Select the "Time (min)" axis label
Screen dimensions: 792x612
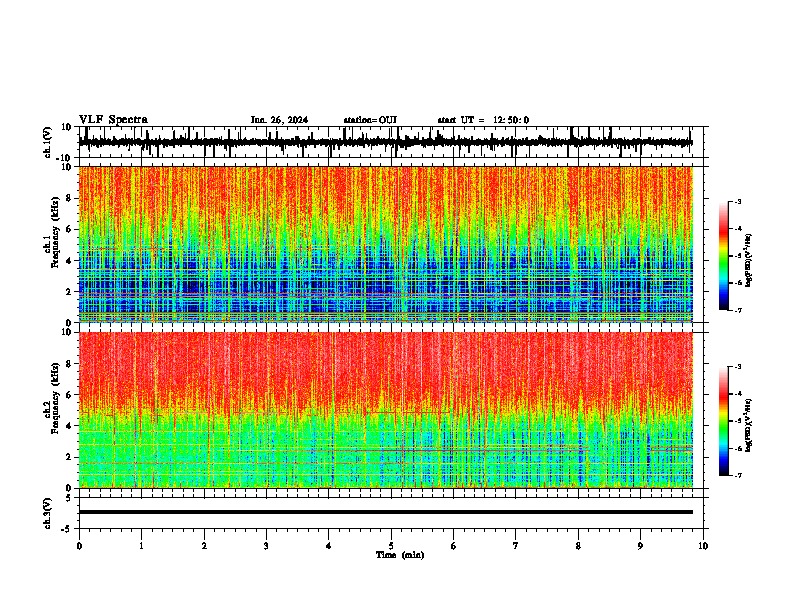pos(400,555)
